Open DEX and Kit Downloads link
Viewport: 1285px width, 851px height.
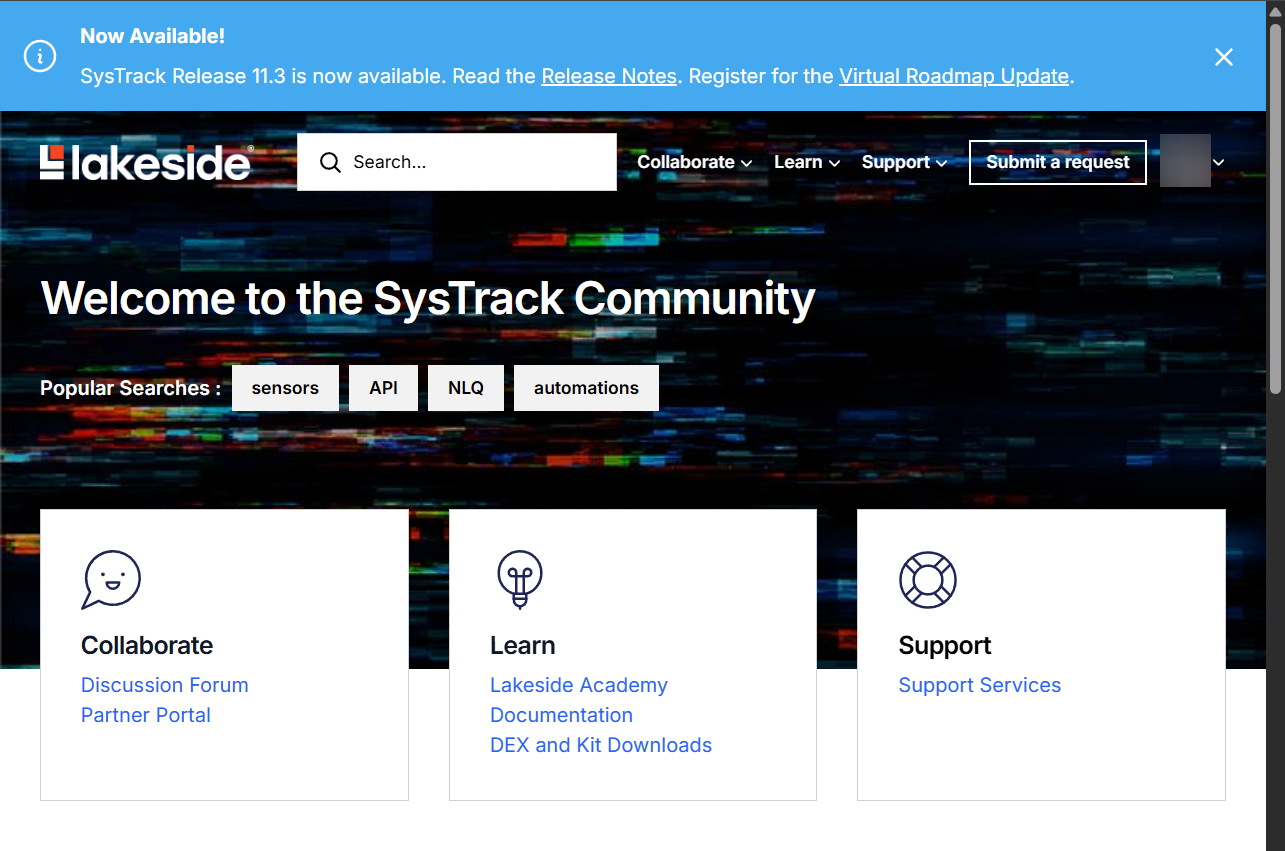(x=601, y=745)
